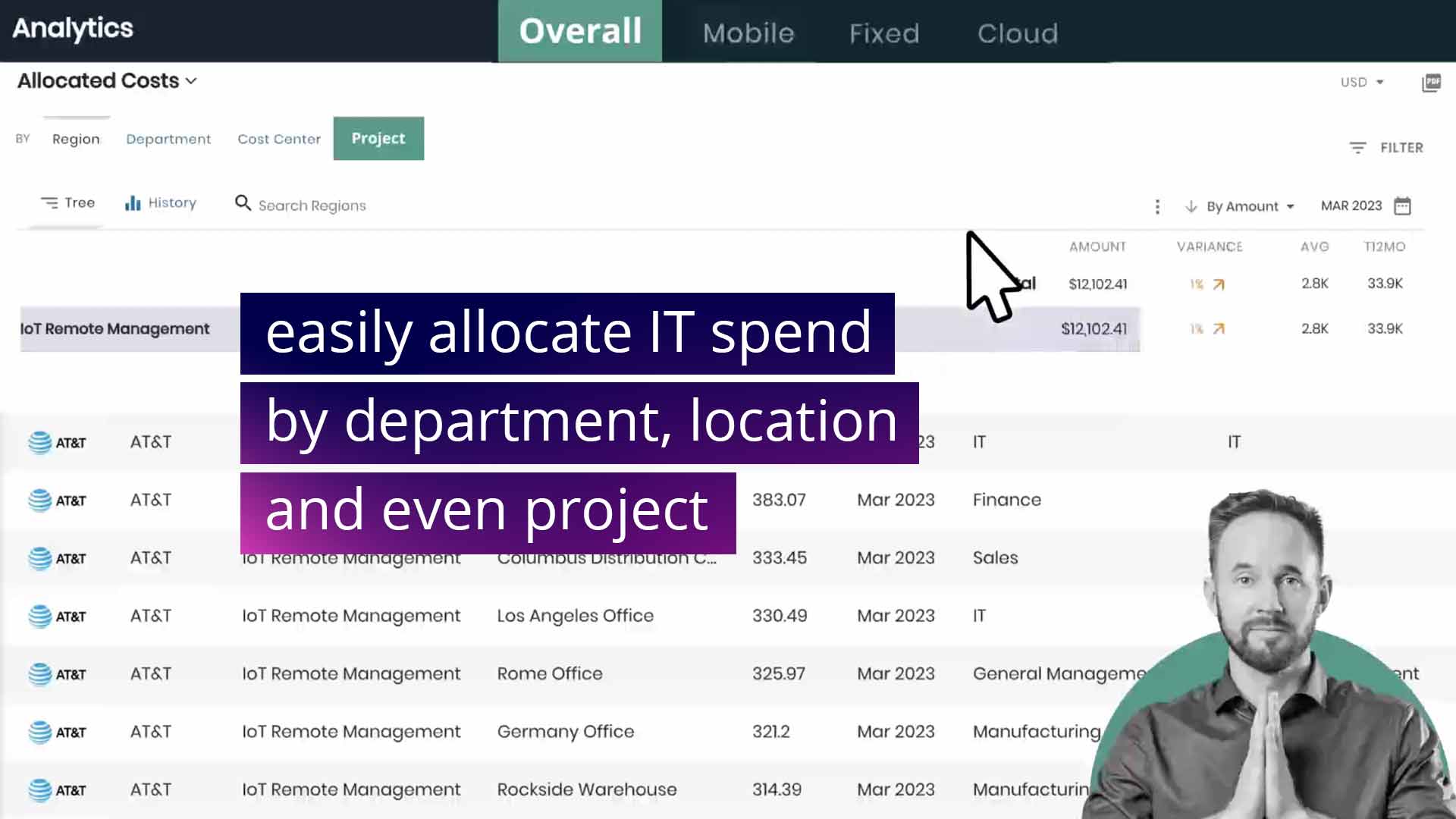Open the By Amount sort dropdown
The height and width of the screenshot is (819, 1456).
1250,206
